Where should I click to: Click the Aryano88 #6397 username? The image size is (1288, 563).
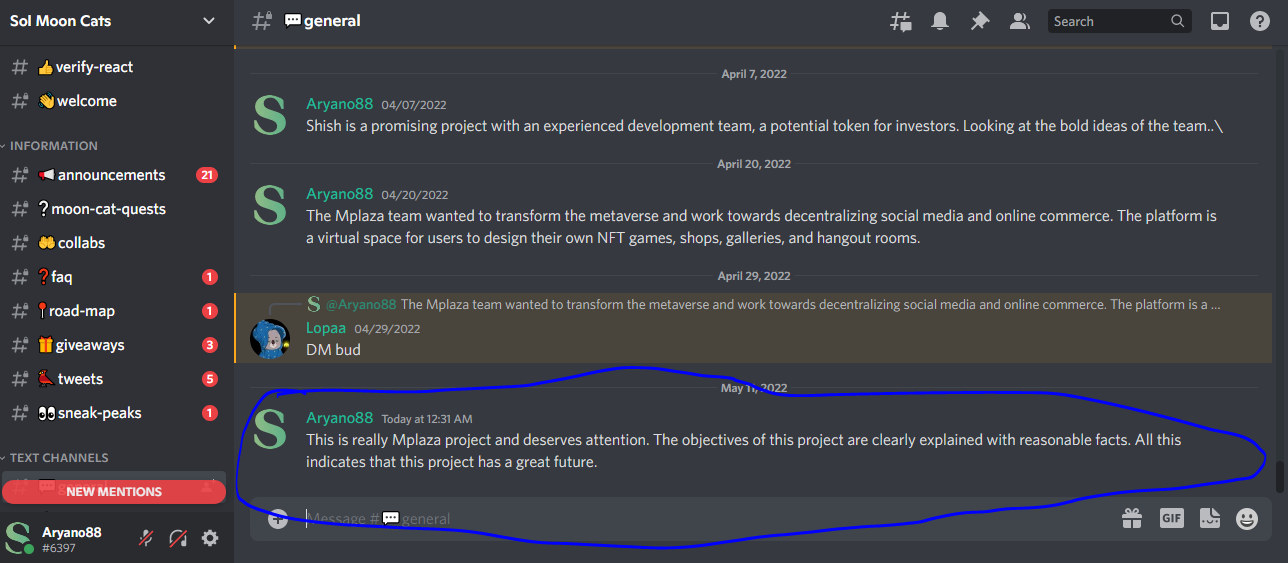[71, 540]
